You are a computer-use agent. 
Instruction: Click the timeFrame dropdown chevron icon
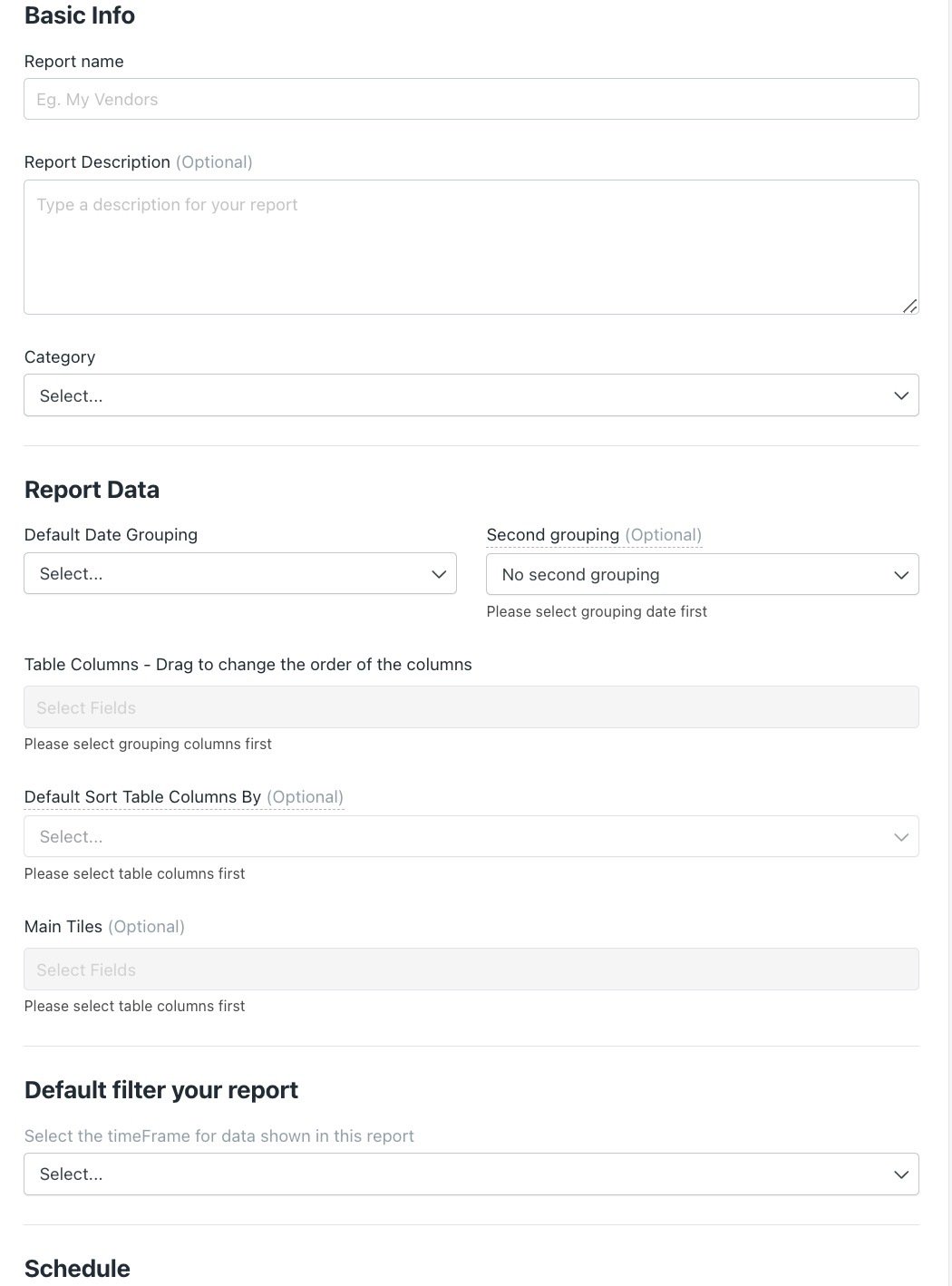(x=900, y=1174)
